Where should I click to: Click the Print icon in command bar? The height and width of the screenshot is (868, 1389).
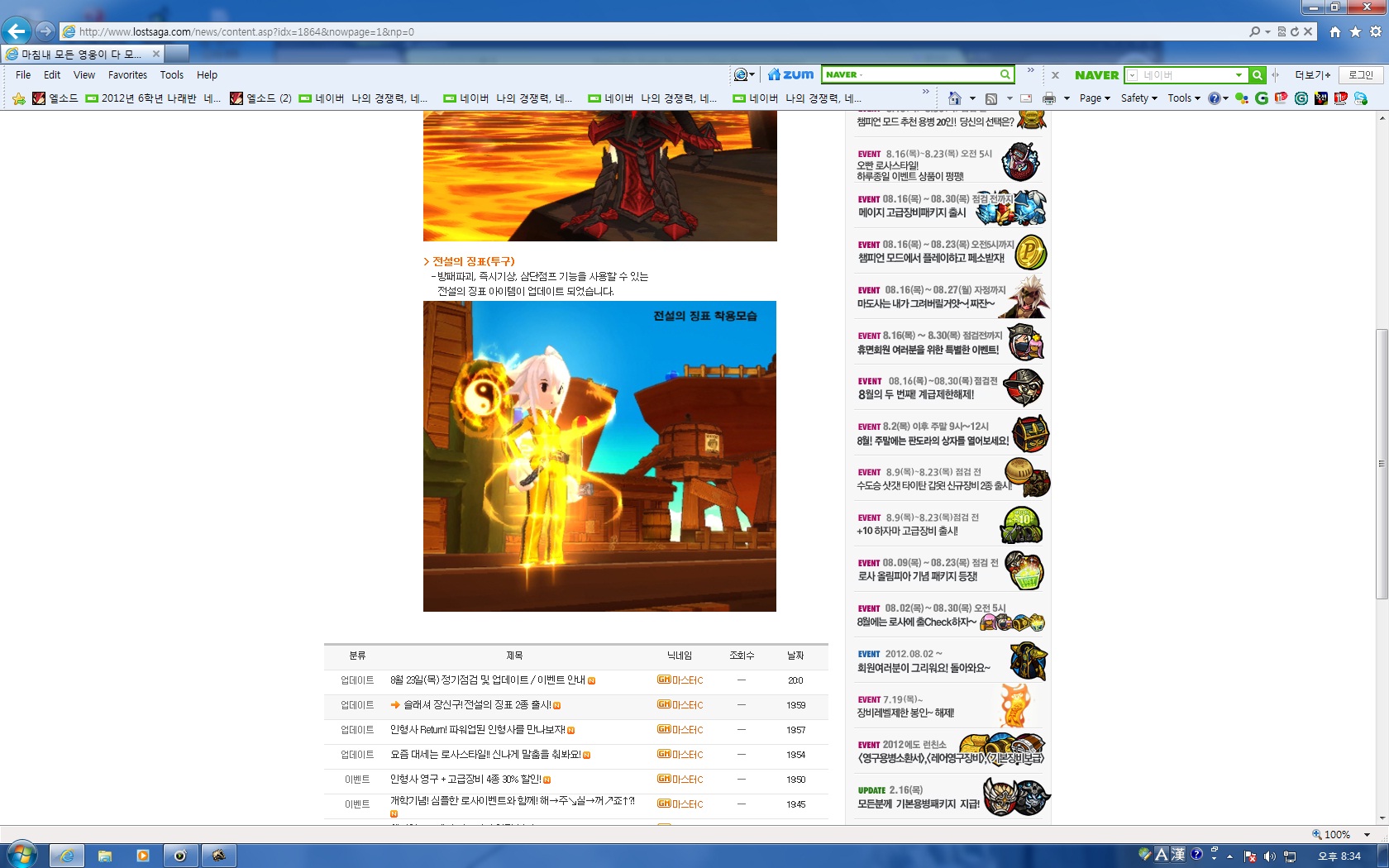(x=1049, y=98)
